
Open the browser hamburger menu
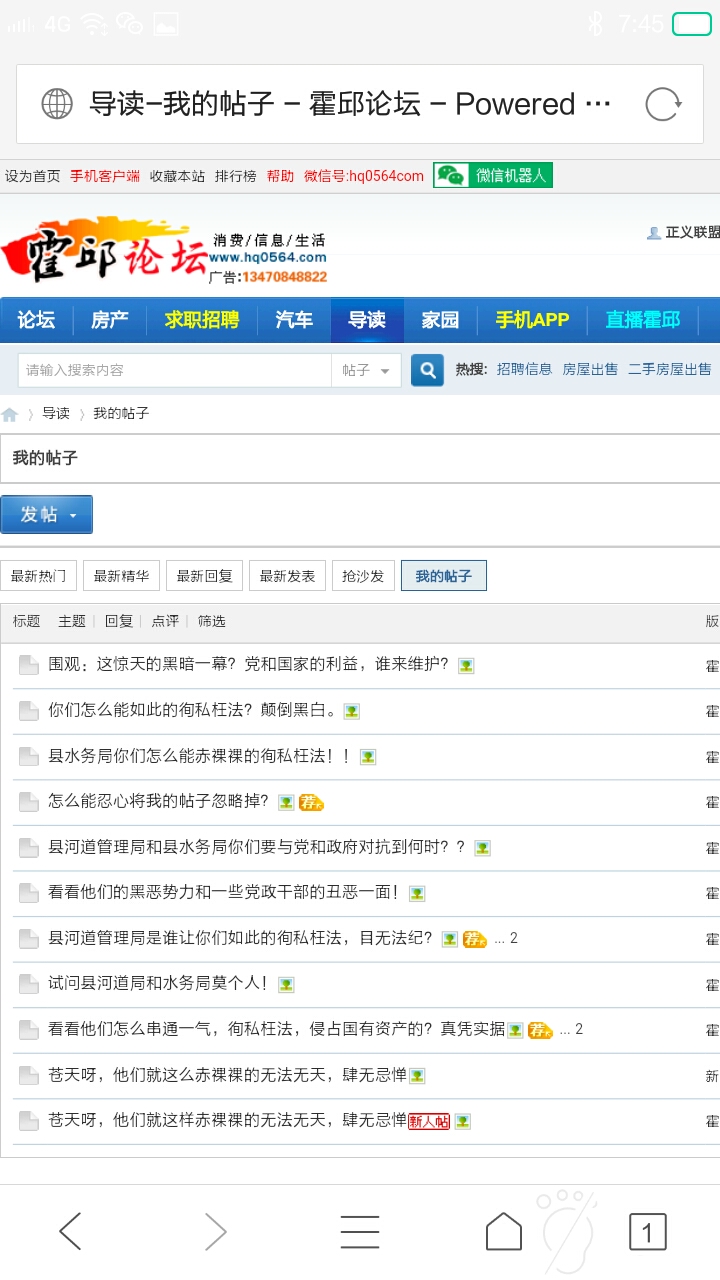360,1232
